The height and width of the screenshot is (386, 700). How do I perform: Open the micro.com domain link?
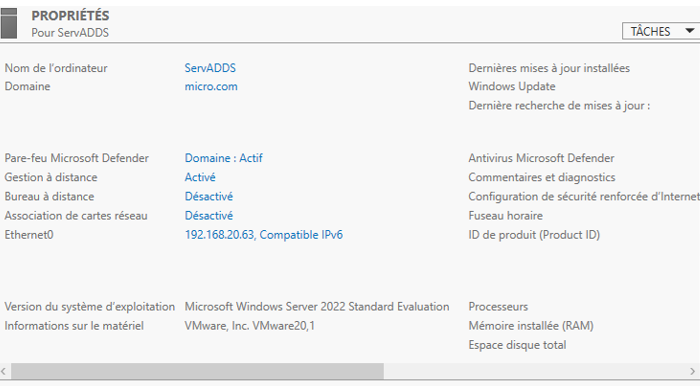click(211, 86)
